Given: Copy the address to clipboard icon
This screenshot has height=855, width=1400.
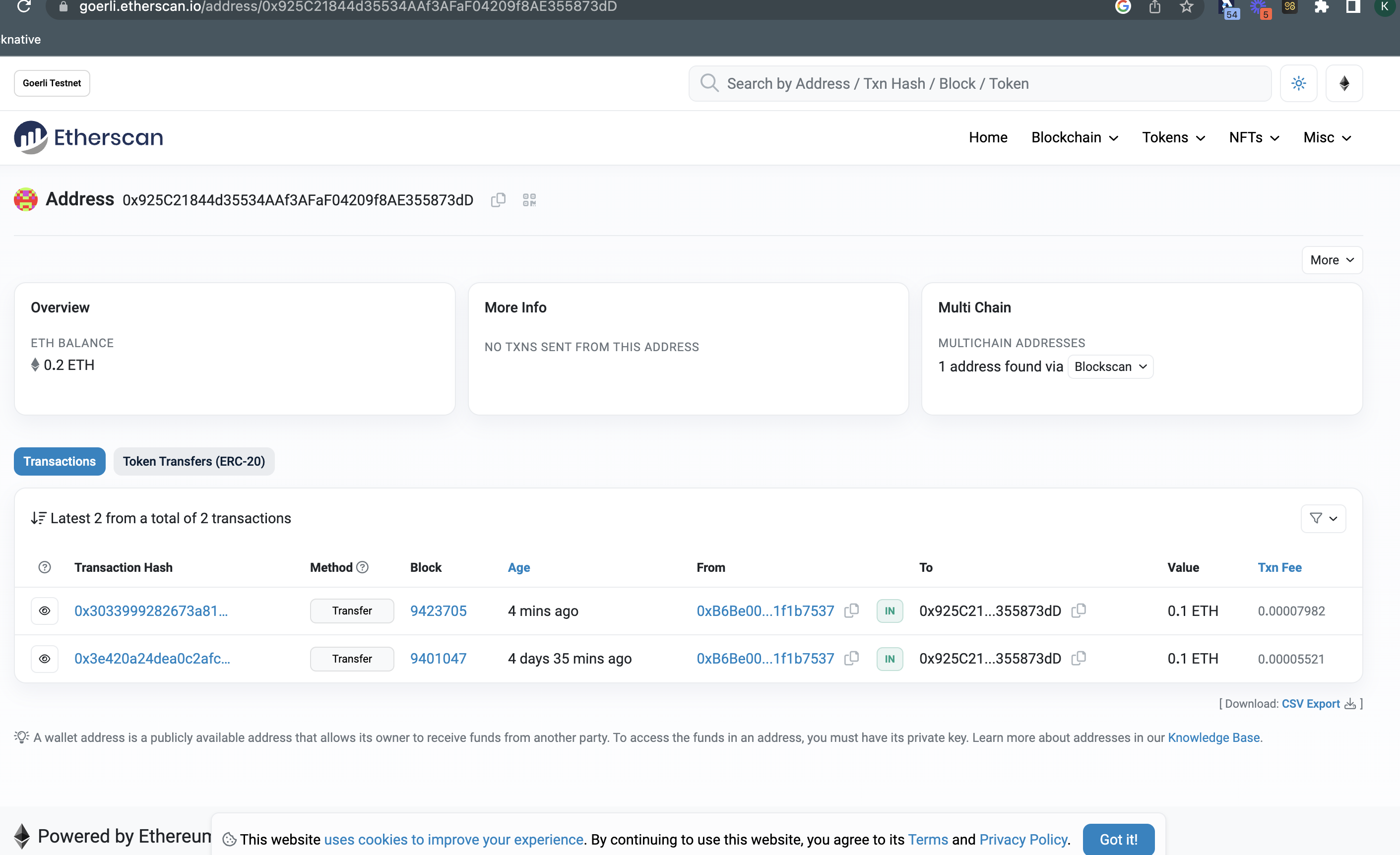Looking at the screenshot, I should tap(498, 200).
